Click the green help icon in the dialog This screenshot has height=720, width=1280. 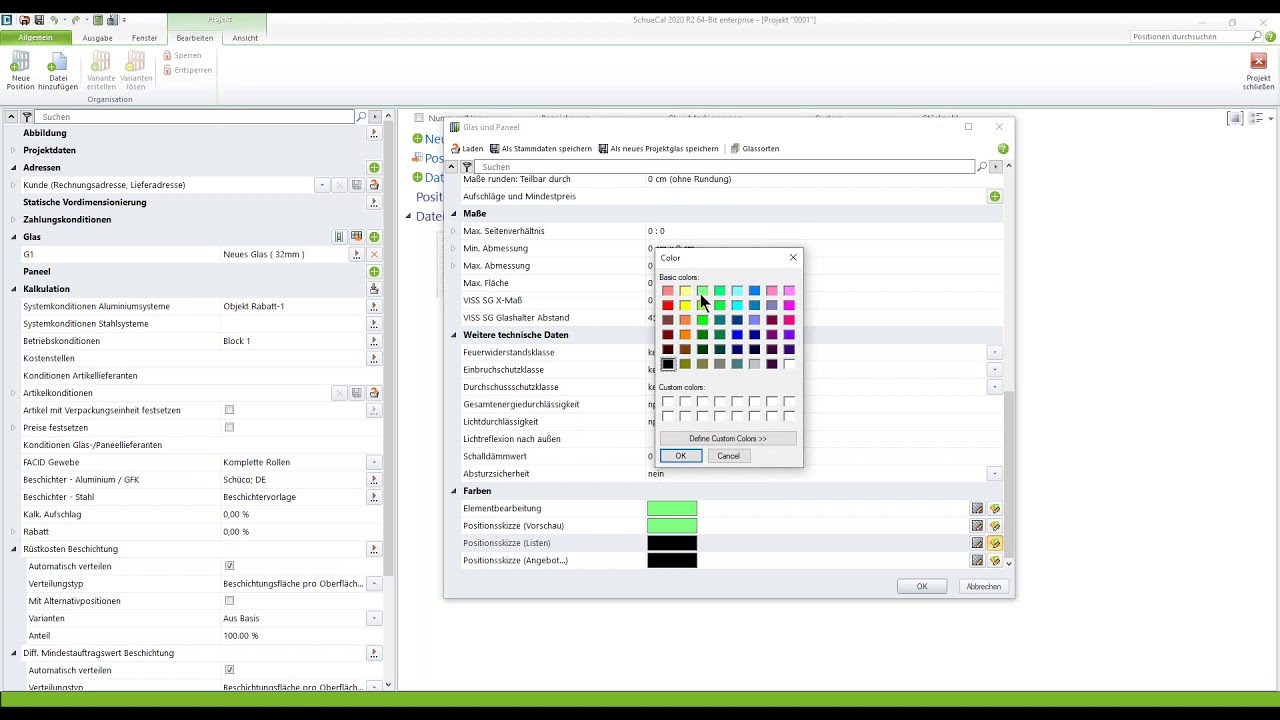1003,149
